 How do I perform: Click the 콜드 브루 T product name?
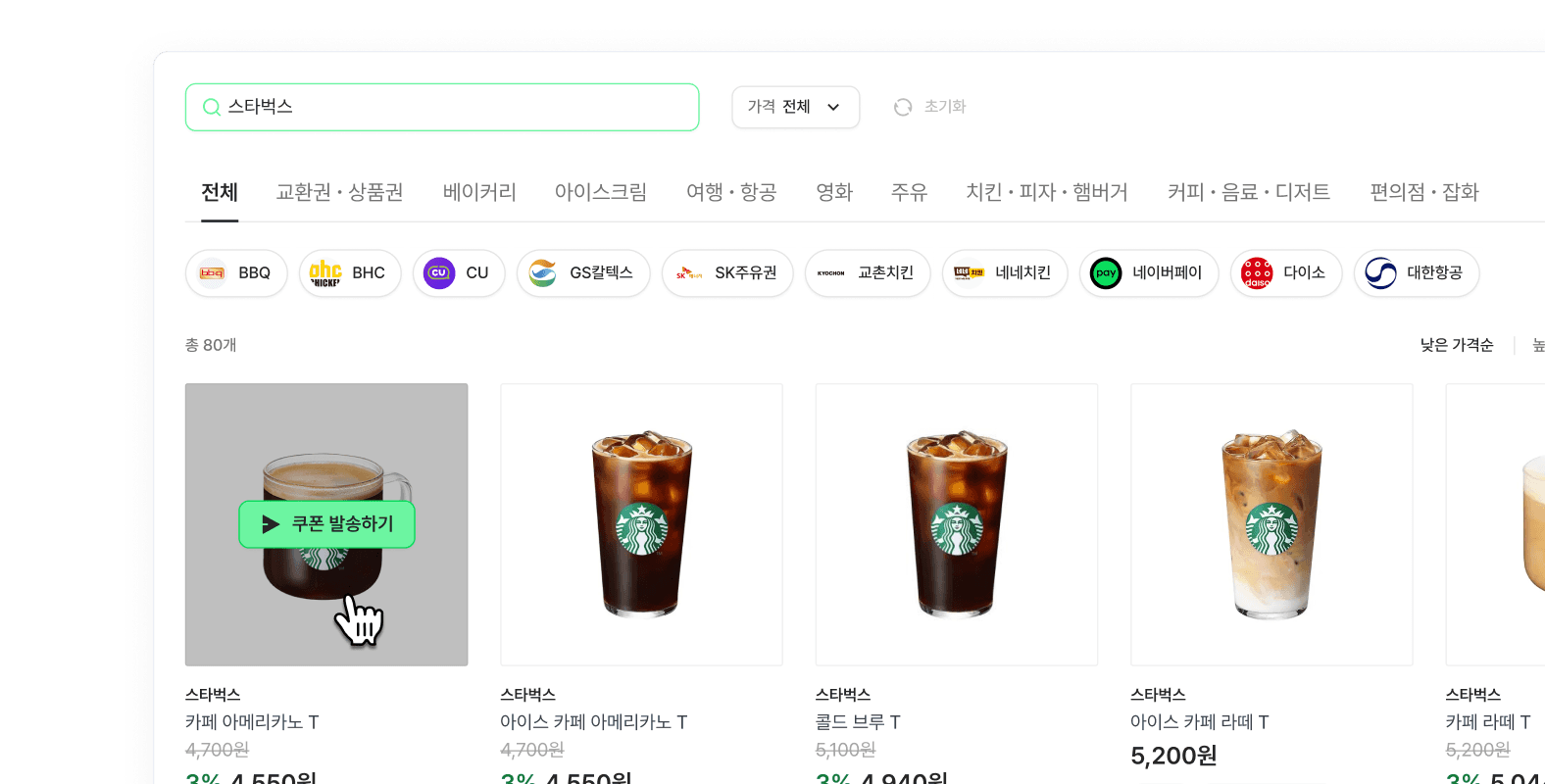click(x=858, y=722)
